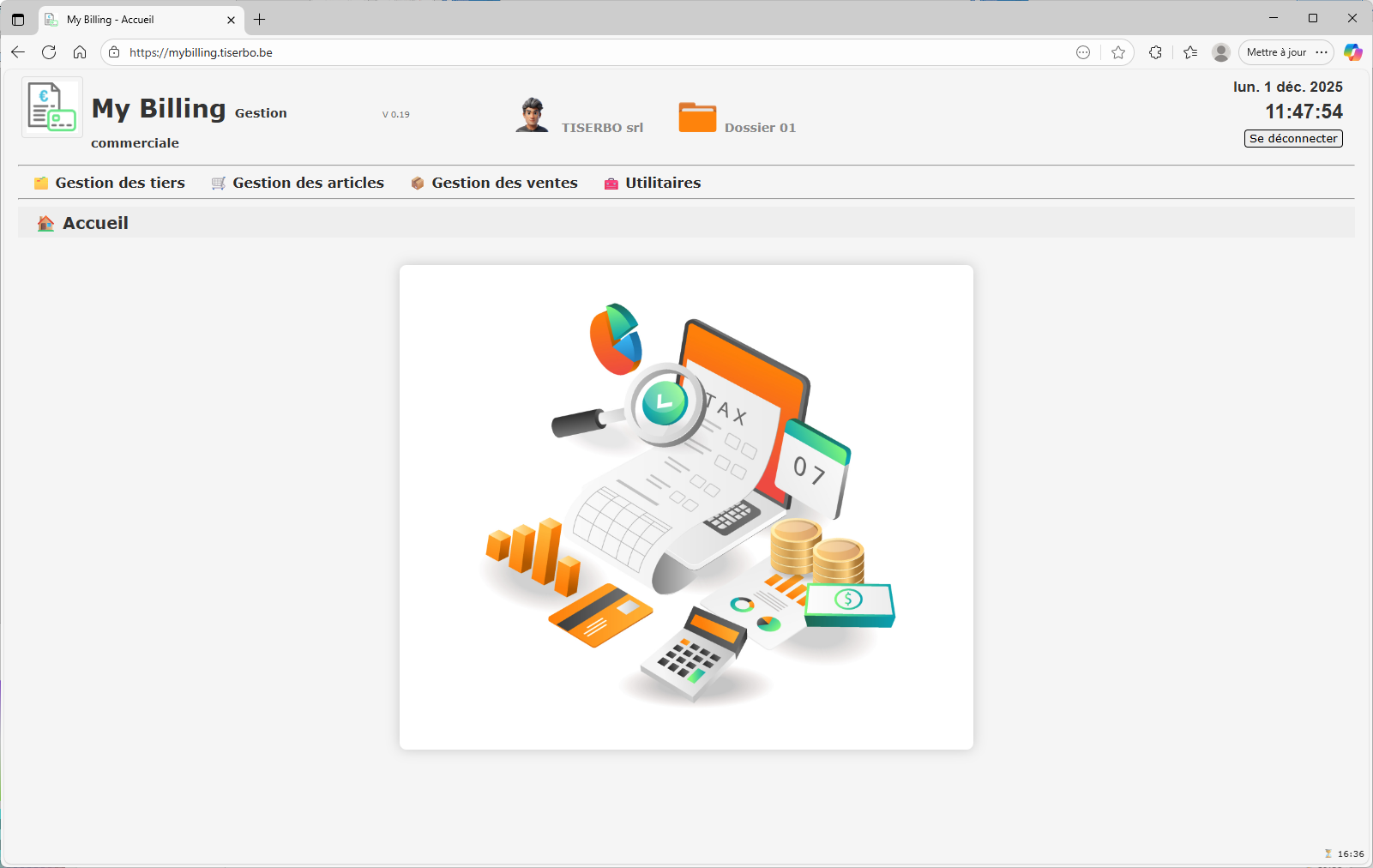Click the Accueil house icon

(x=44, y=222)
